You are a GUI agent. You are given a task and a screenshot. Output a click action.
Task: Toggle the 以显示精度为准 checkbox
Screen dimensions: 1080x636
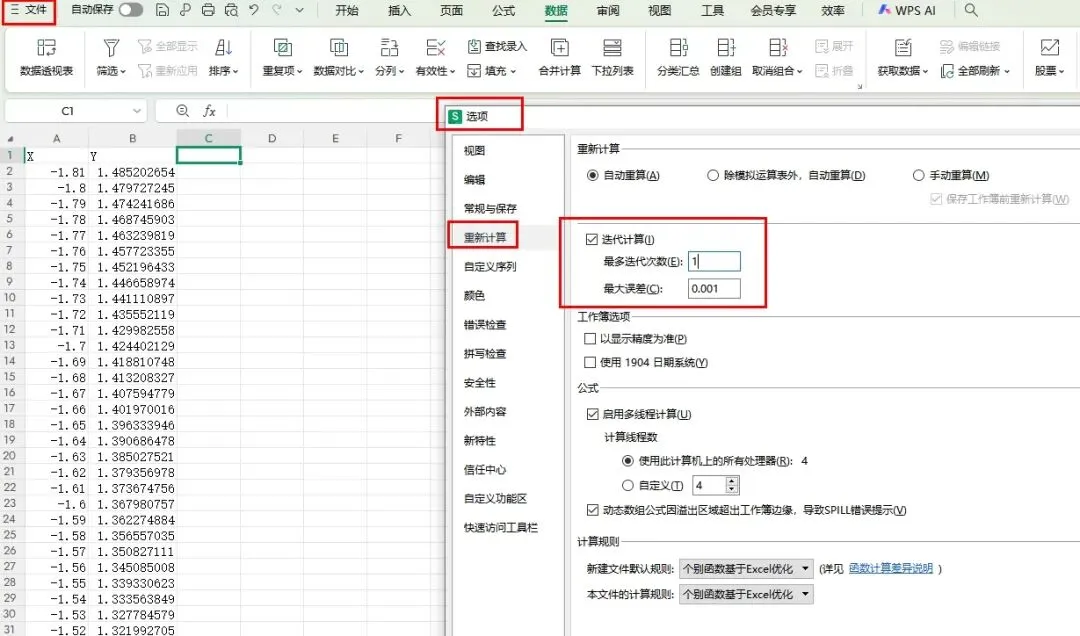coord(590,338)
